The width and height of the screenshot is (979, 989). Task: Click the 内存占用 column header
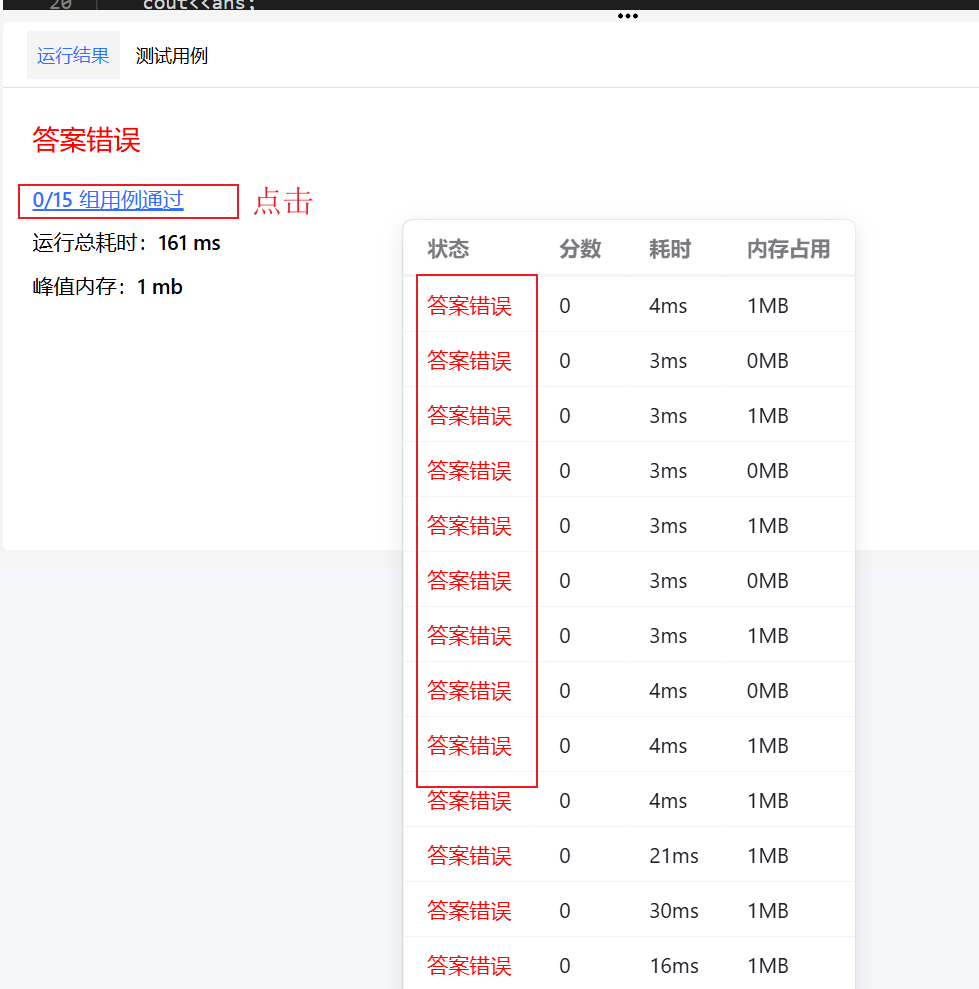pos(788,249)
